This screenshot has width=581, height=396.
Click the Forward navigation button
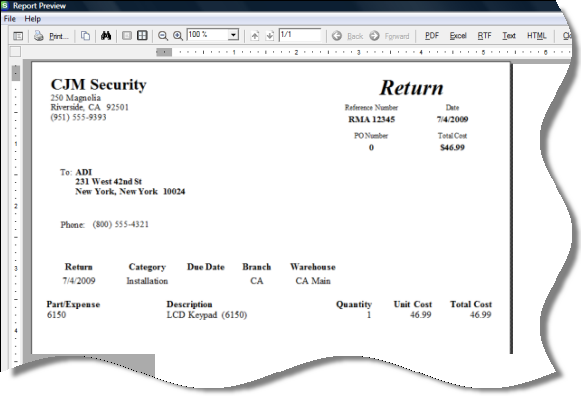[x=389, y=36]
